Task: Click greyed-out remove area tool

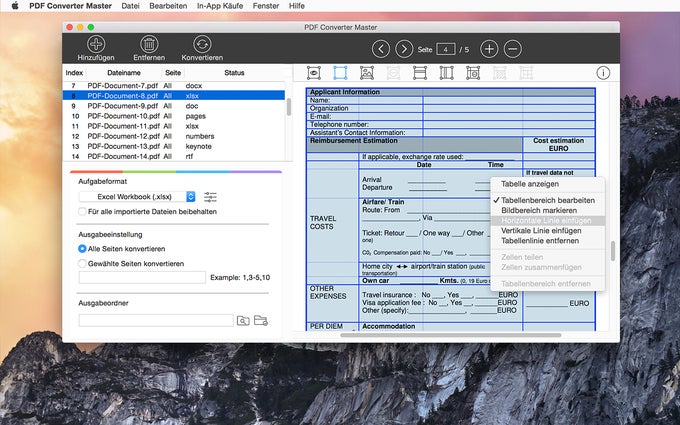Action: click(x=393, y=73)
